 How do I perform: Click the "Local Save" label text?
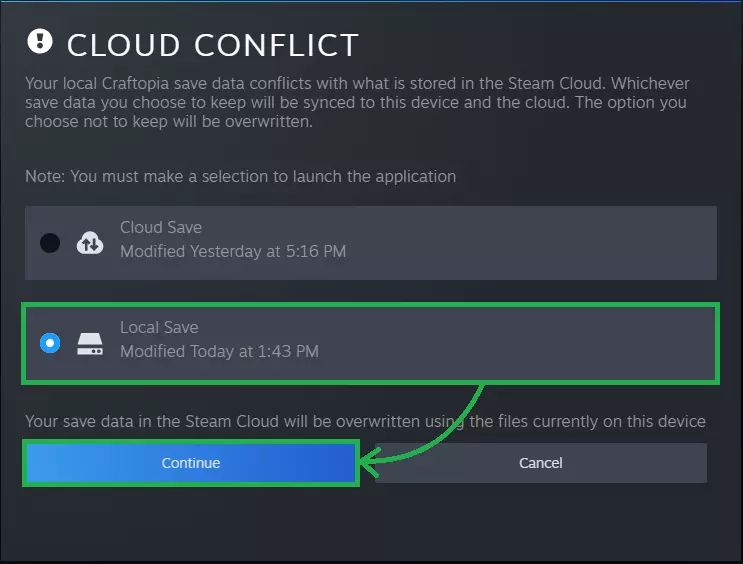point(159,327)
